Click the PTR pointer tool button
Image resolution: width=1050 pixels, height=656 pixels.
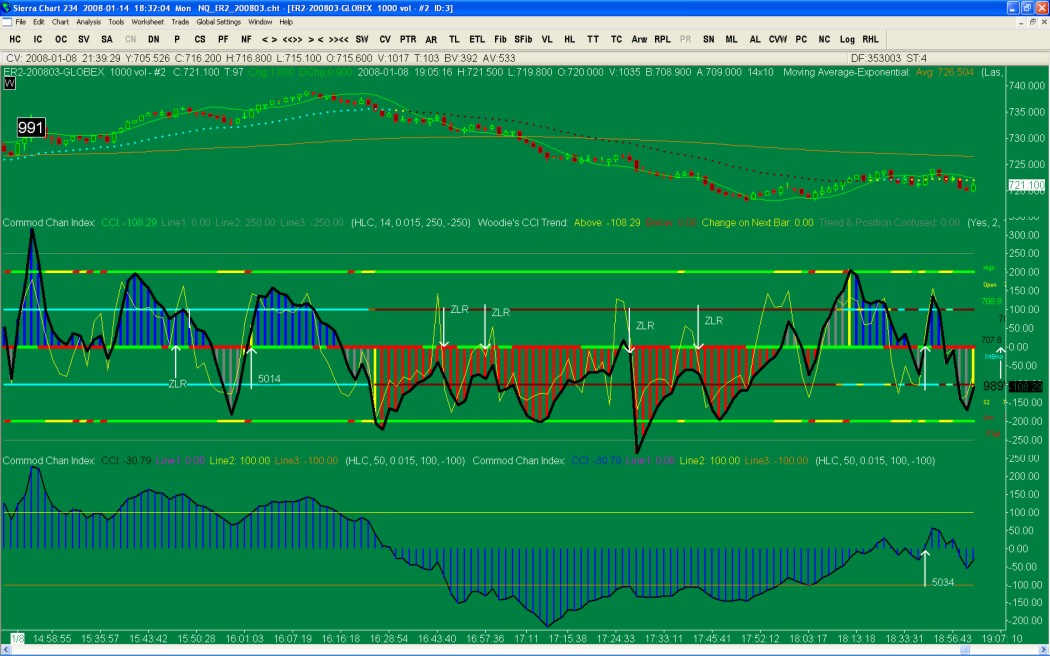coord(408,39)
